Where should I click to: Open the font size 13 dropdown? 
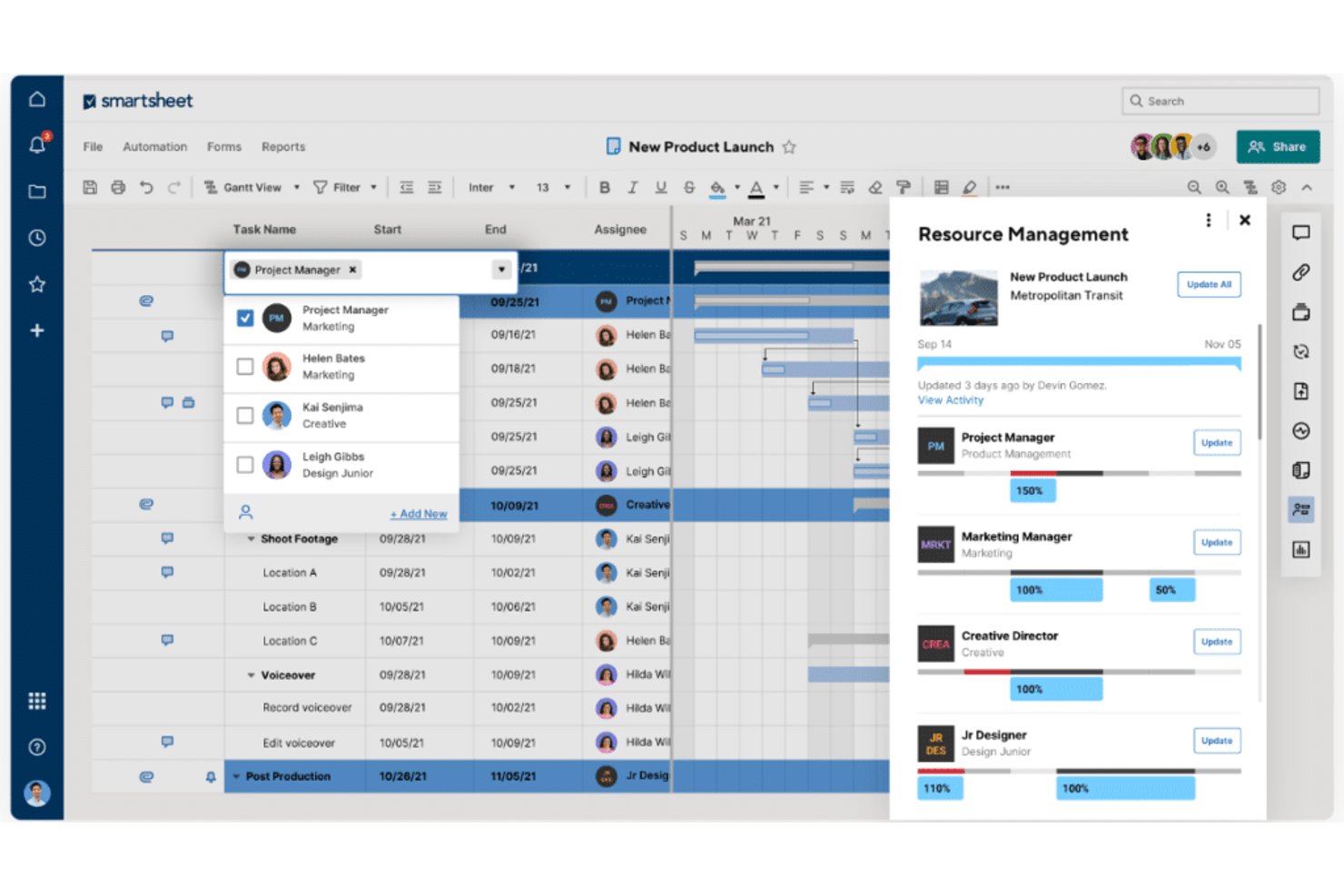[x=553, y=187]
